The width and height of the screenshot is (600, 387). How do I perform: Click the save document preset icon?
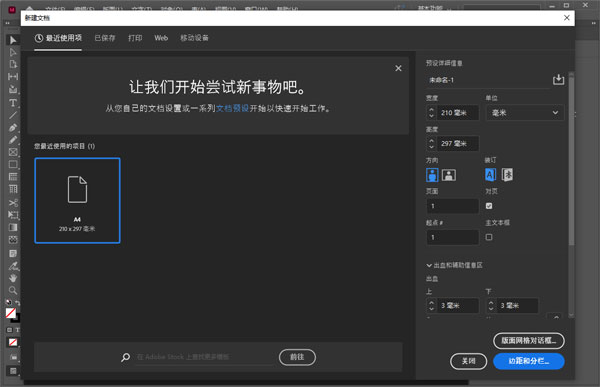[558, 80]
